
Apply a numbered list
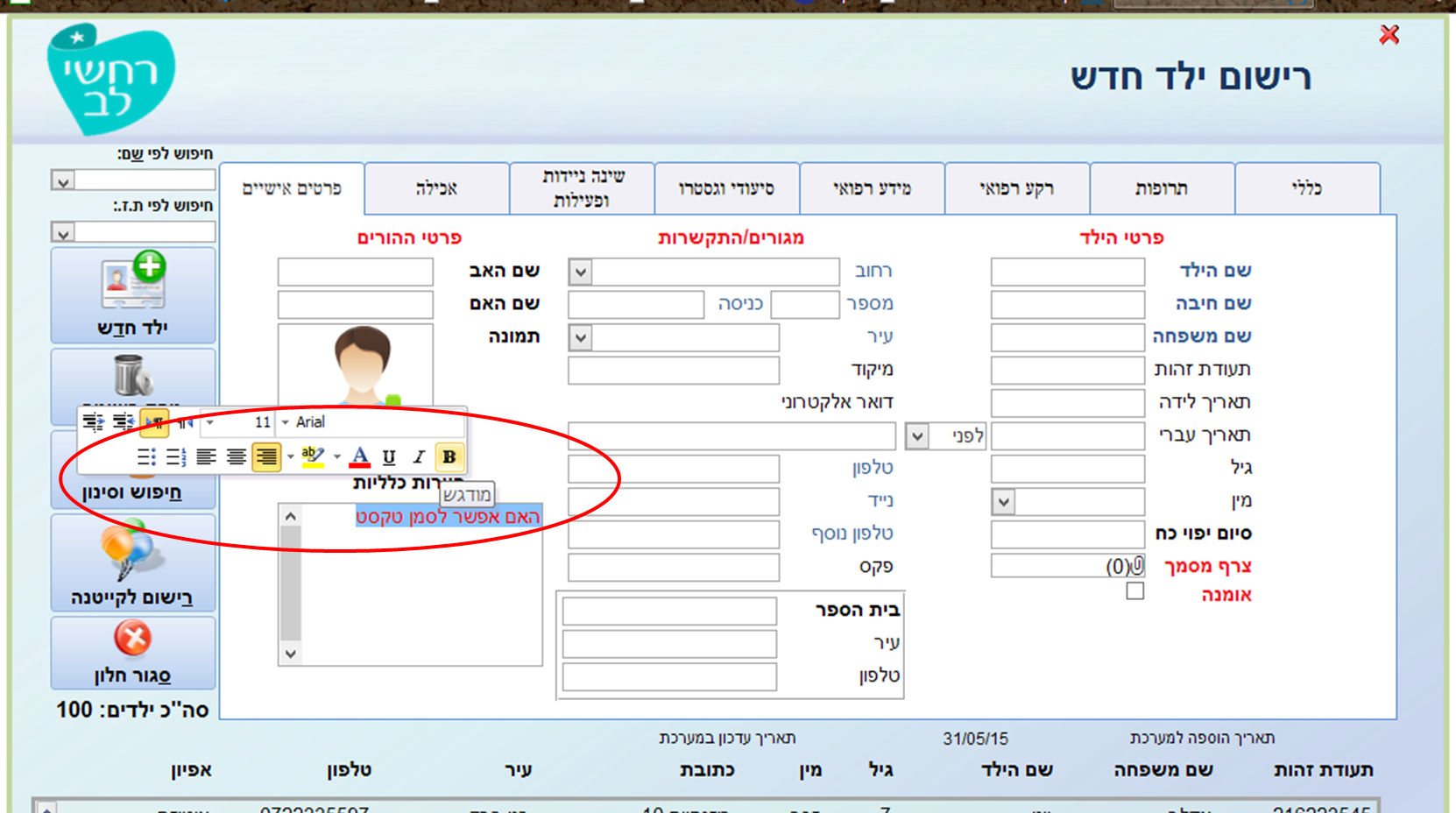click(176, 456)
